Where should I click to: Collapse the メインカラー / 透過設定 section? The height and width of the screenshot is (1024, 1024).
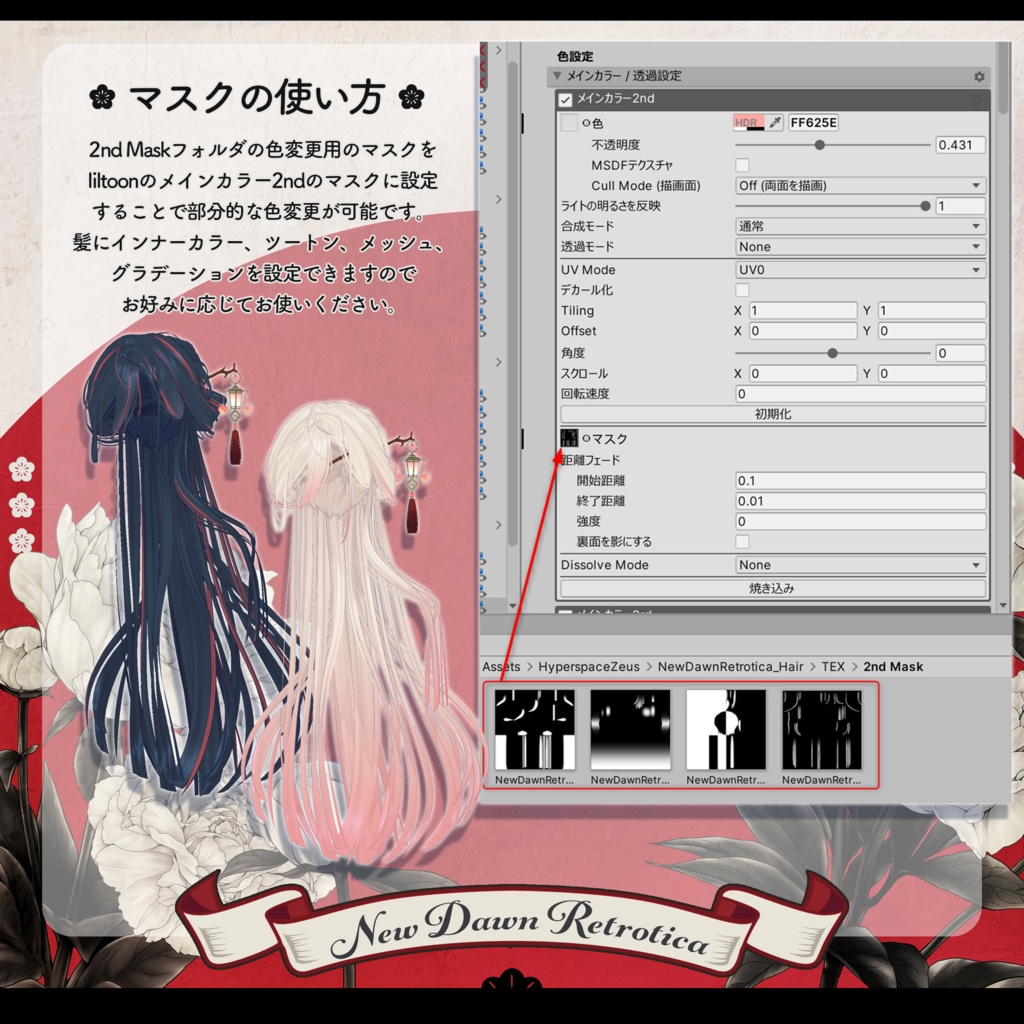[x=557, y=76]
